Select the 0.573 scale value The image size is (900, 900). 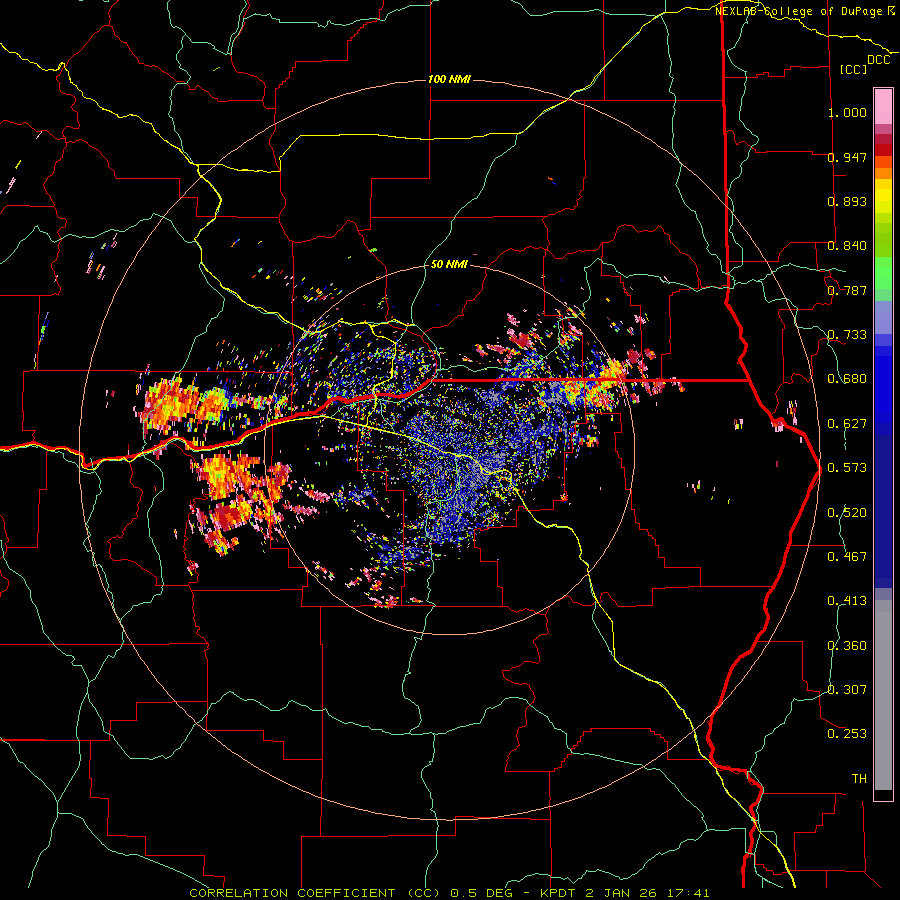847,468
